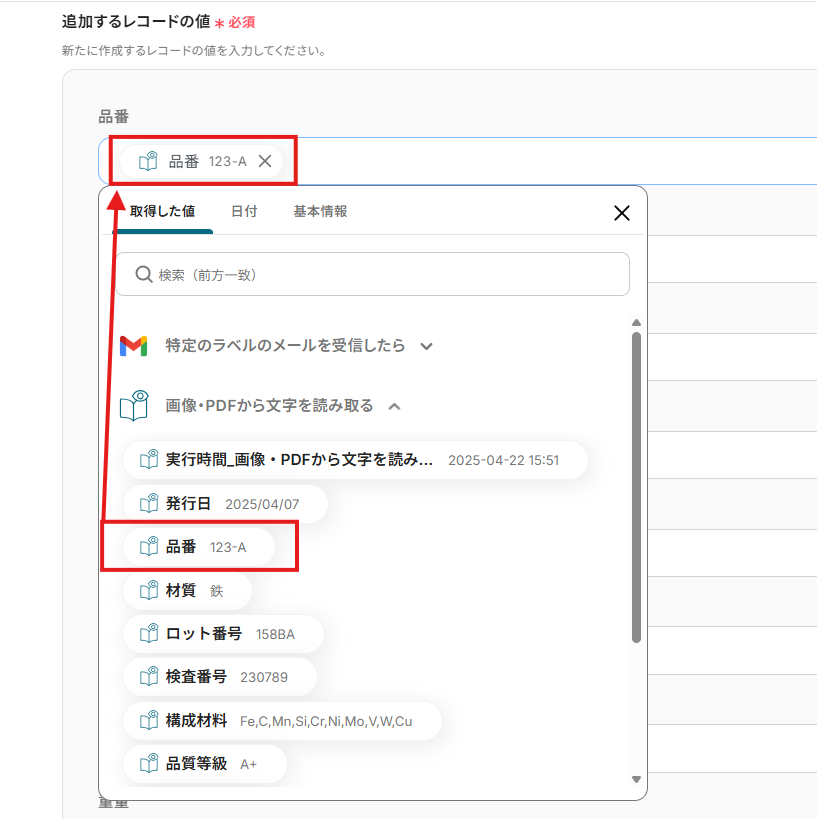Click the list scrollbar thumb
The height and width of the screenshot is (819, 817).
click(636, 488)
